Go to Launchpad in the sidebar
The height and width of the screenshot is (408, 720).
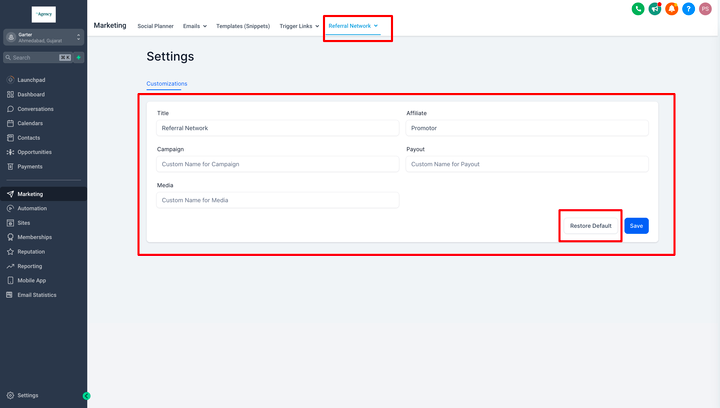31,79
